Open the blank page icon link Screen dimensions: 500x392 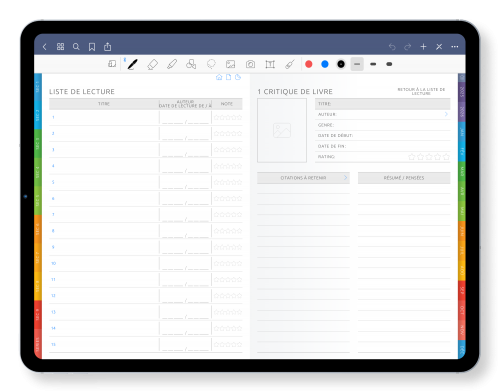tap(228, 77)
